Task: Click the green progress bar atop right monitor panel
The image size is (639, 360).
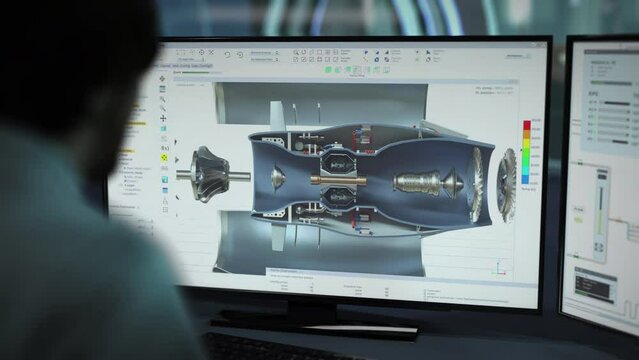Action: pos(611,83)
